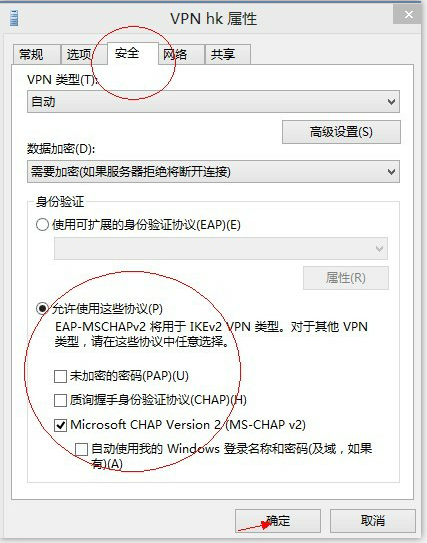
Task: Enable automatic Windows login name checkbox
Action: tap(81, 449)
